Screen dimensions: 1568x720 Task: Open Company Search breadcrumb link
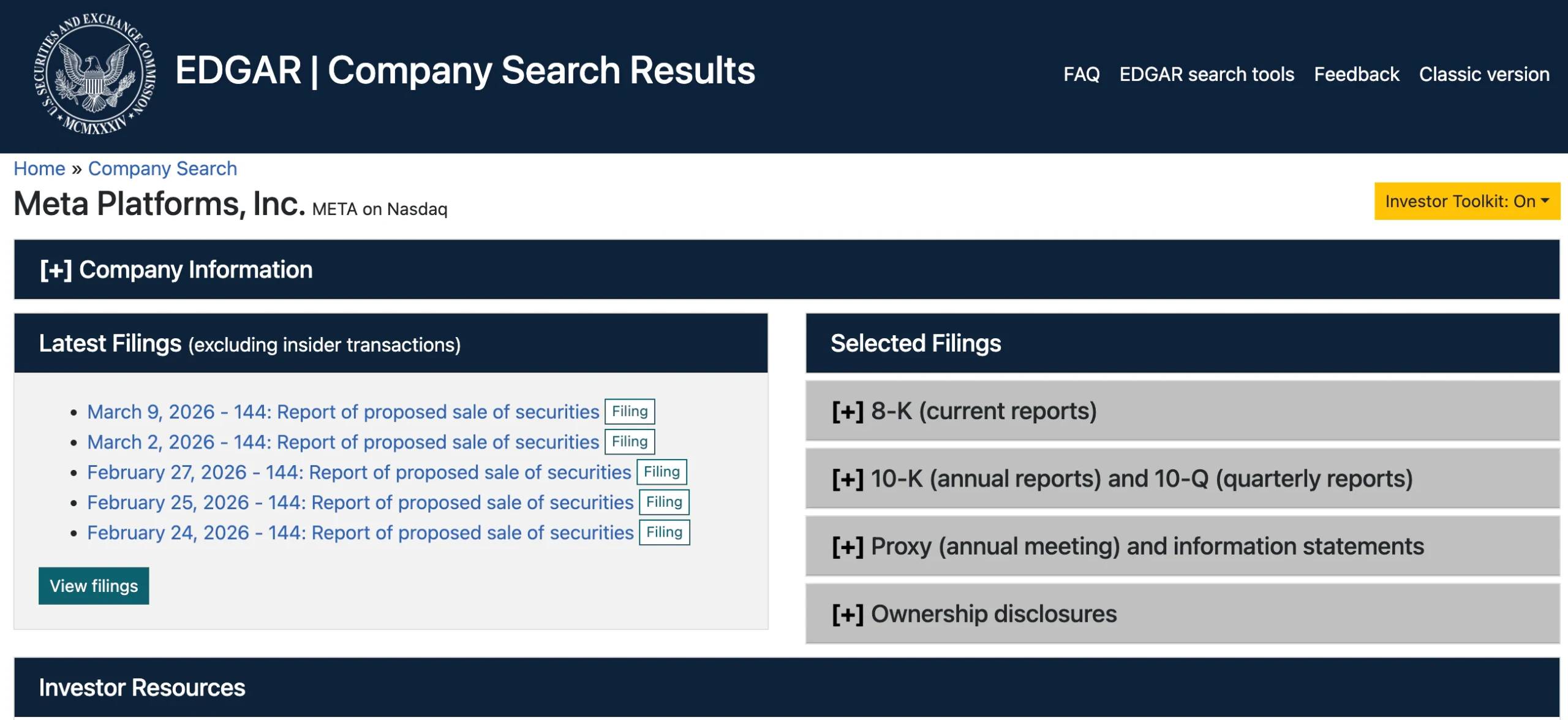[162, 169]
